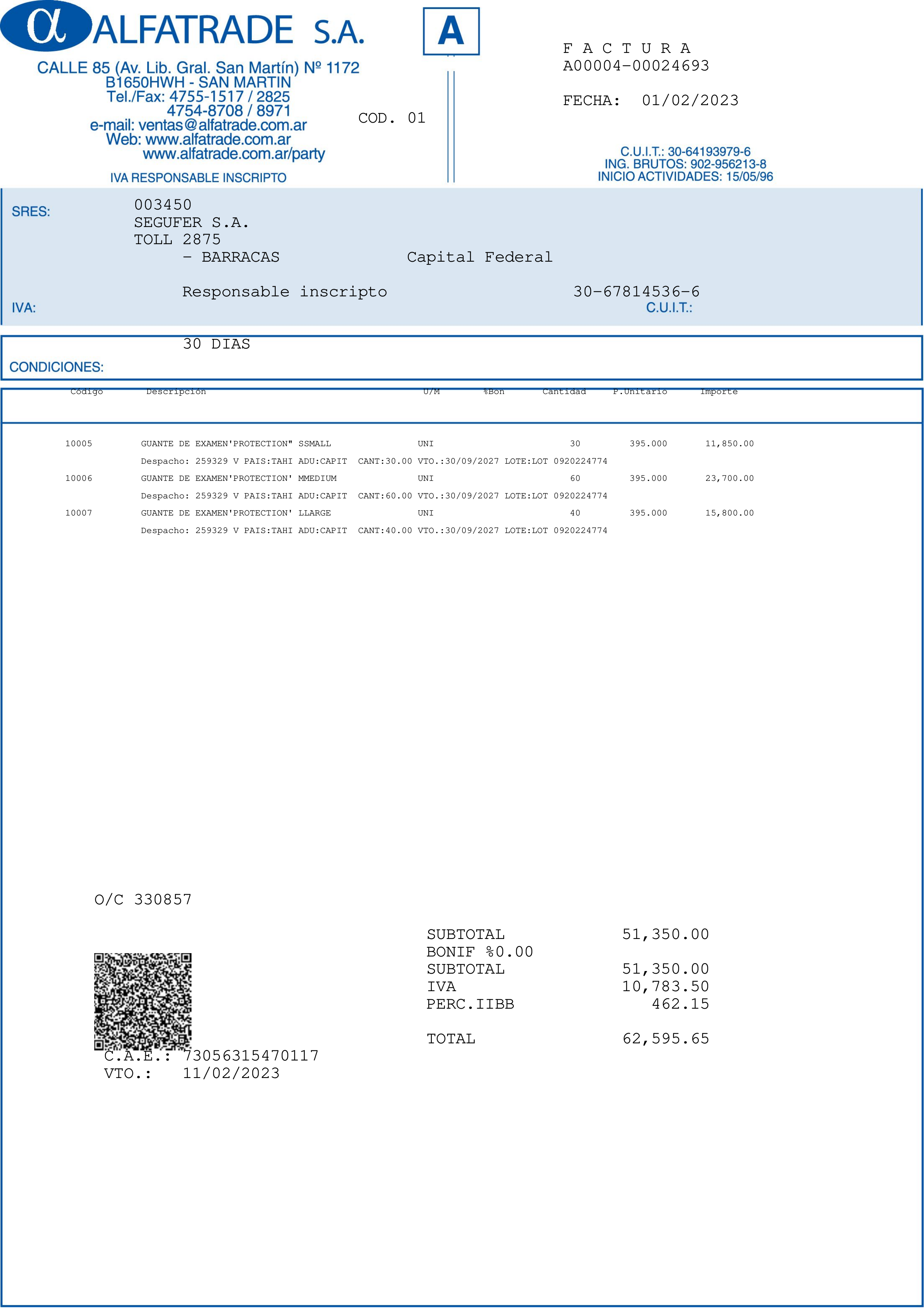Viewport: 924px width, 1308px height.
Task: Click the customer name SEGUFER S.A.
Action: (191, 222)
